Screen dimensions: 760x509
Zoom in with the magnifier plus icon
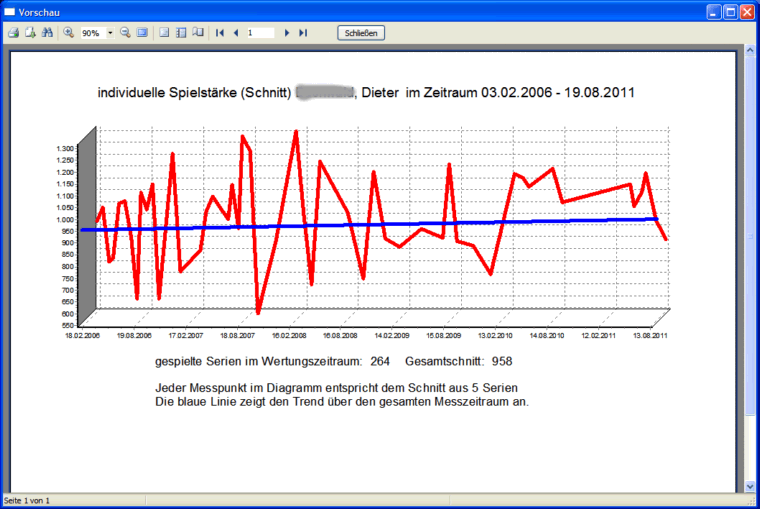click(x=68, y=33)
